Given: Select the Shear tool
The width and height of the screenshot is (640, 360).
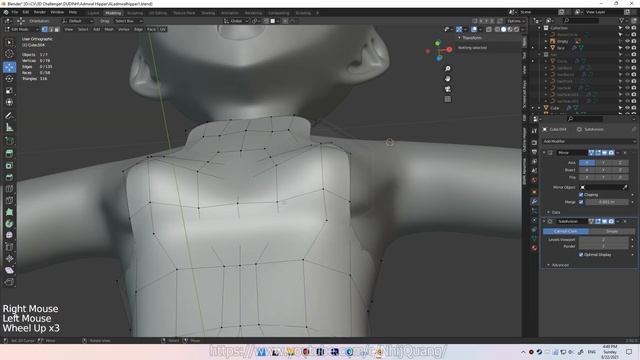Looking at the screenshot, I should 9,270.
